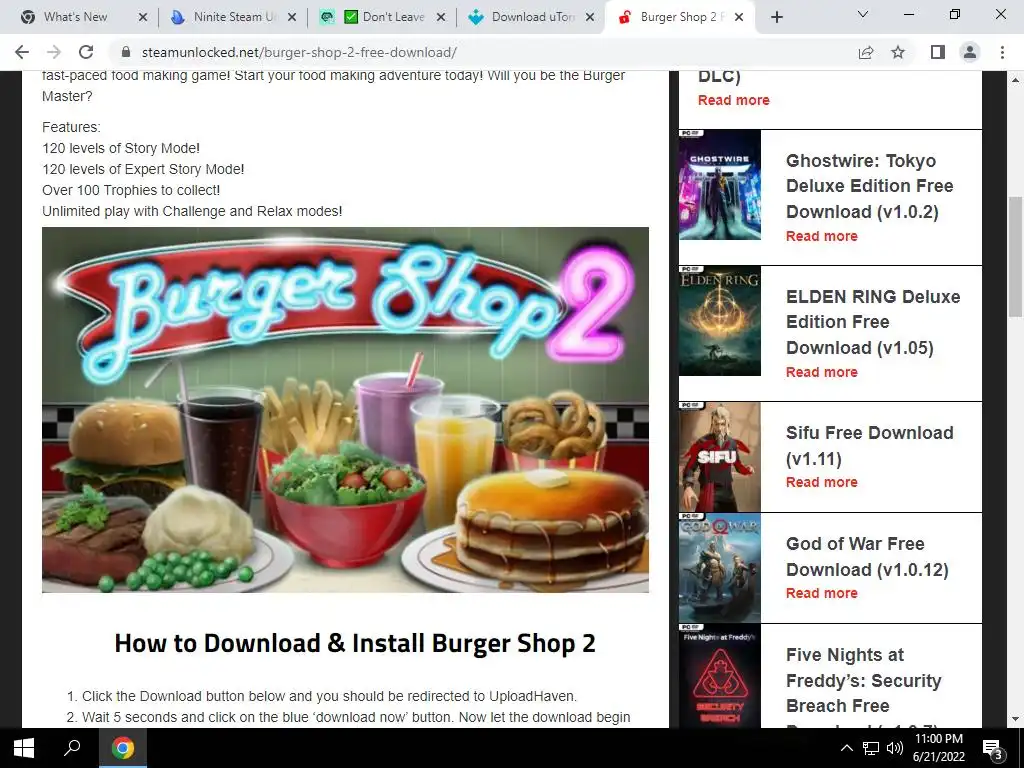The width and height of the screenshot is (1024, 768).
Task: Open a new browser tab
Action: pos(776,18)
